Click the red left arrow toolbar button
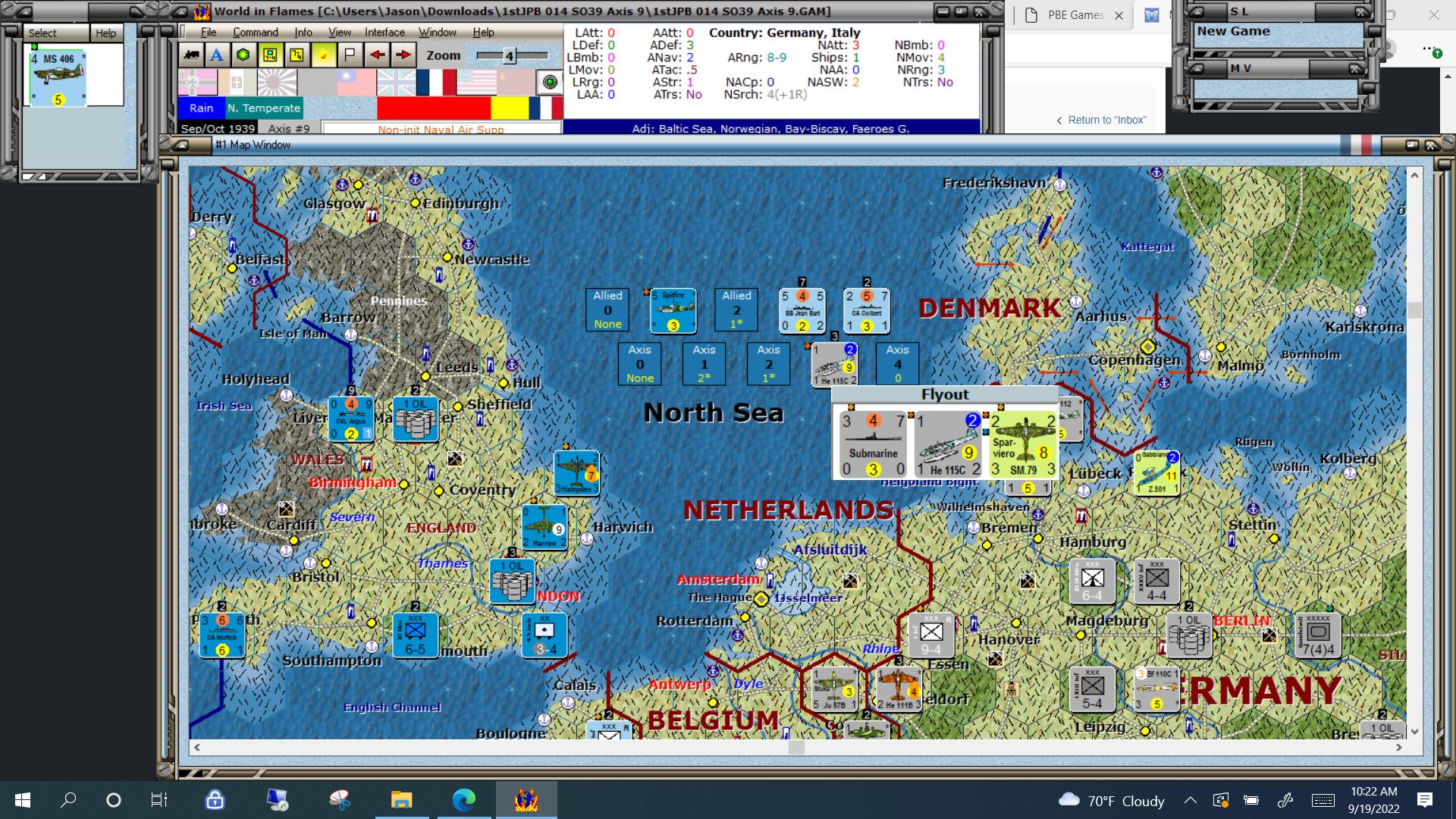 pyautogui.click(x=377, y=55)
